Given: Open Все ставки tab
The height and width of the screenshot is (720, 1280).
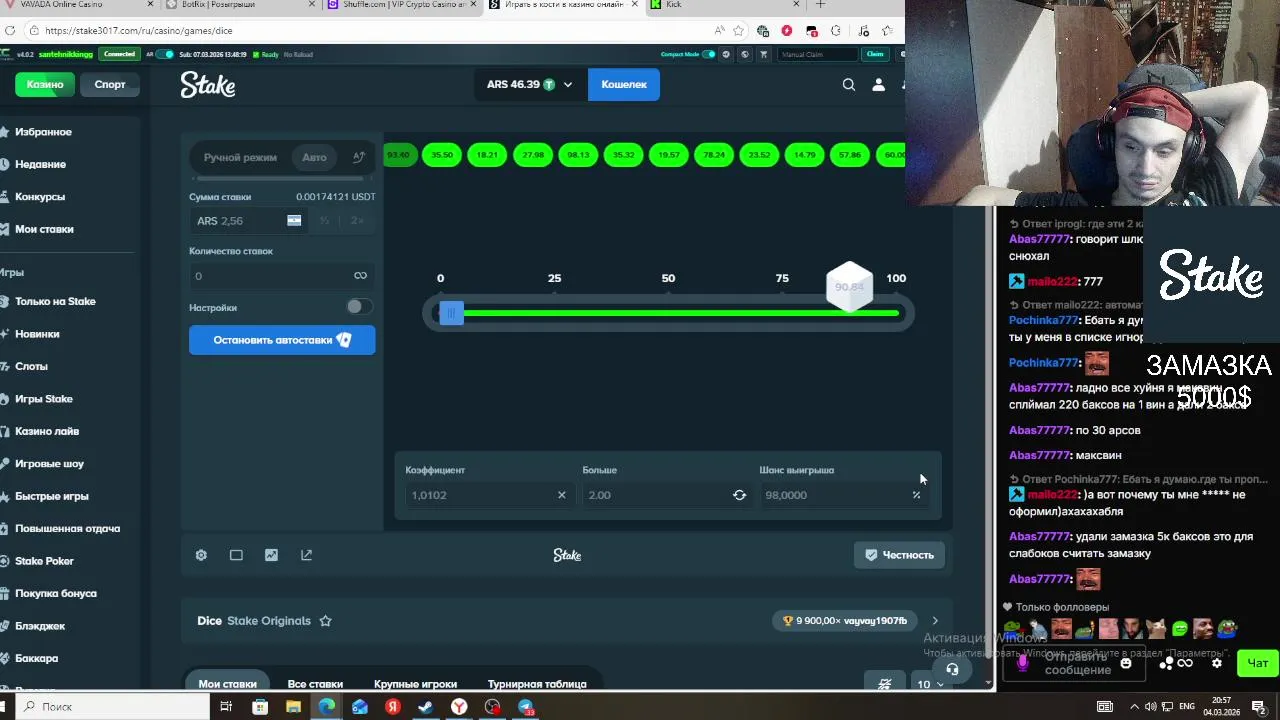Looking at the screenshot, I should [315, 684].
